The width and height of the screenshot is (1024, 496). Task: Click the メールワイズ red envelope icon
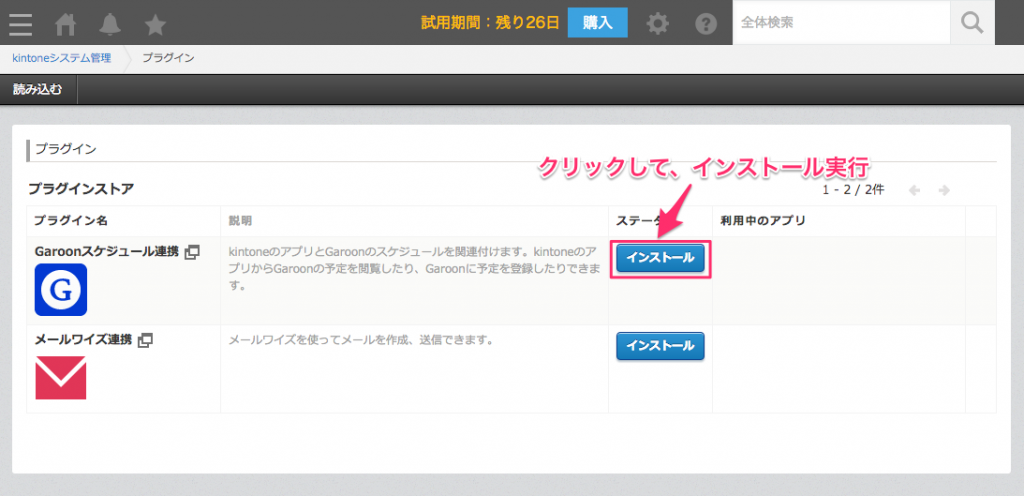tap(61, 377)
